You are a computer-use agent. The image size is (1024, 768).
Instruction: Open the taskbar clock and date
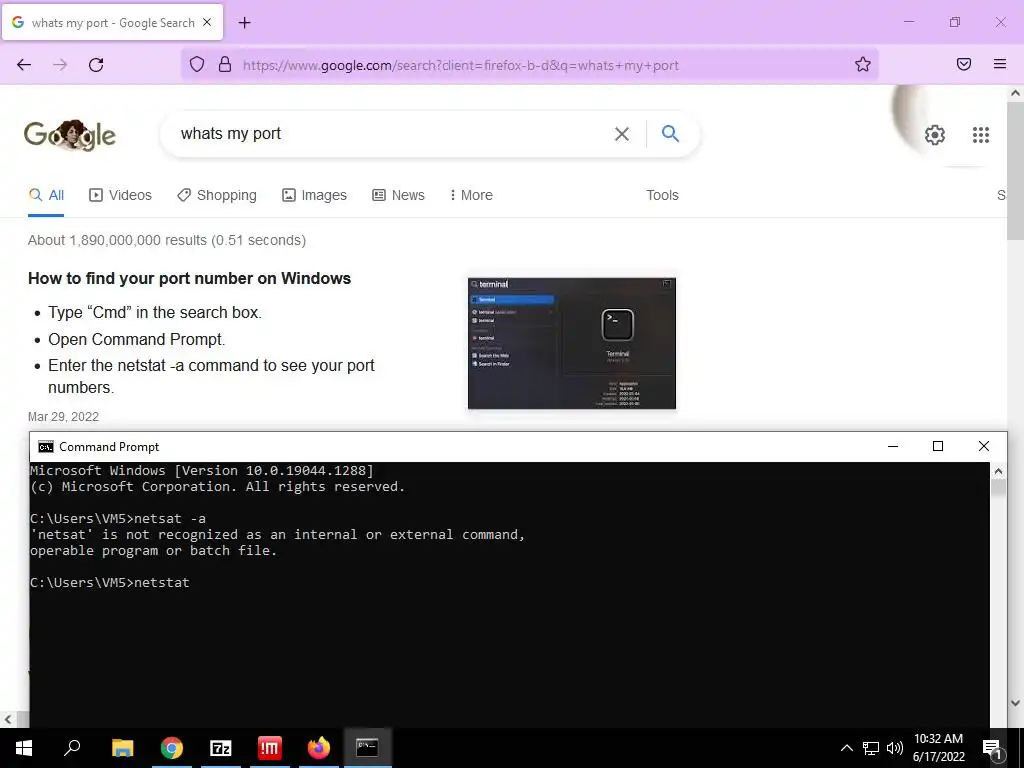[938, 748]
